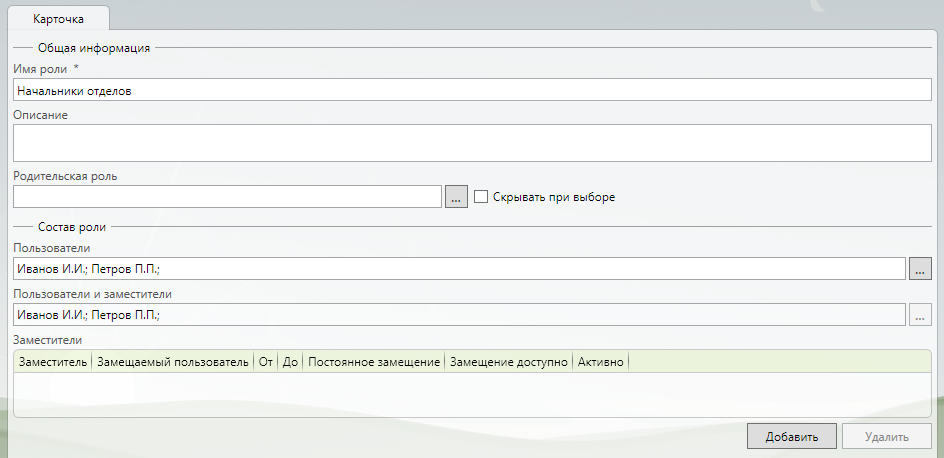Click the Родительская роль text field
This screenshot has width=944, height=458.
click(x=227, y=197)
